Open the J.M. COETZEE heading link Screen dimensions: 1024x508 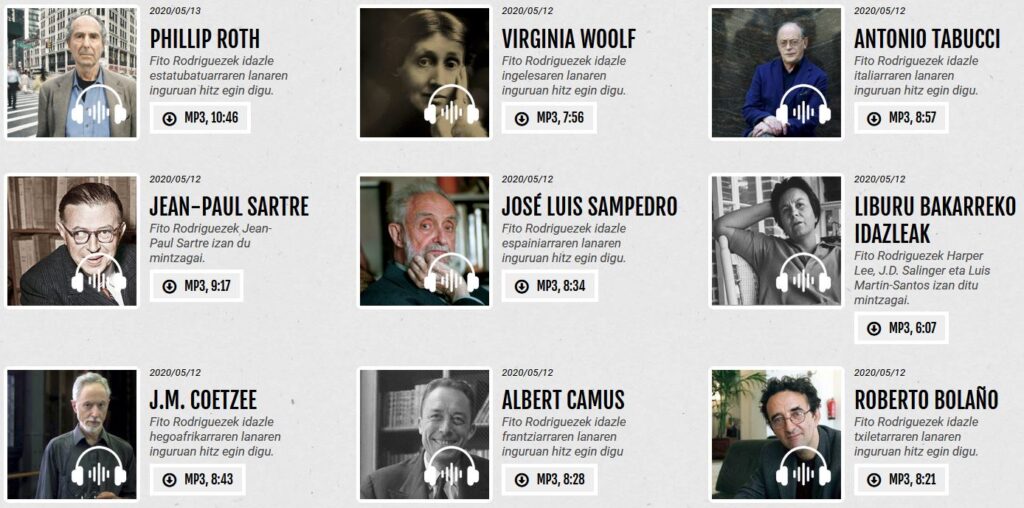coord(203,400)
